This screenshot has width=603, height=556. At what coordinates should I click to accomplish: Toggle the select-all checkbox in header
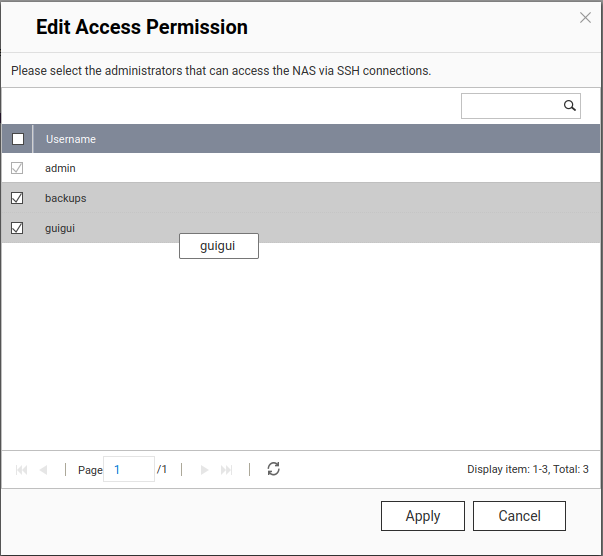(17, 139)
